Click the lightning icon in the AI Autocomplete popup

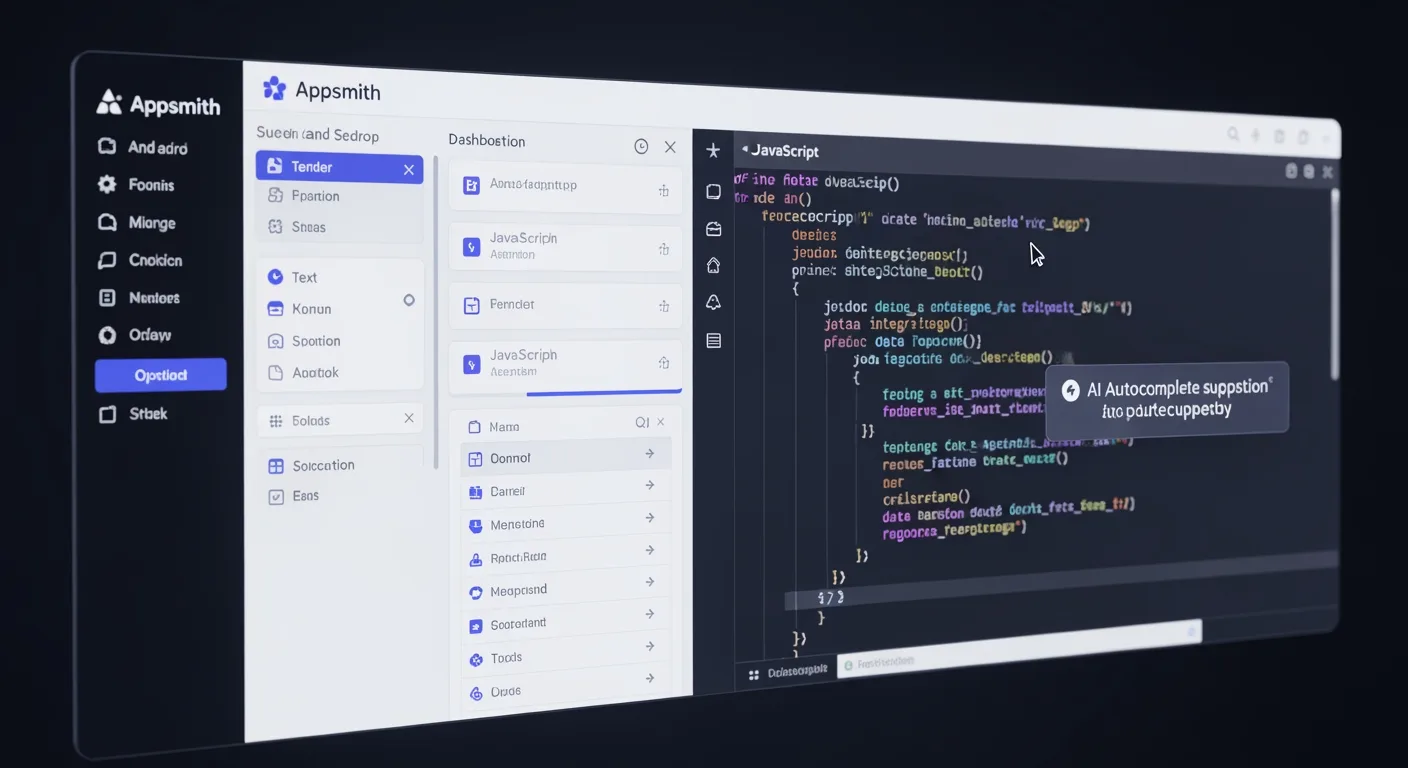[1071, 390]
